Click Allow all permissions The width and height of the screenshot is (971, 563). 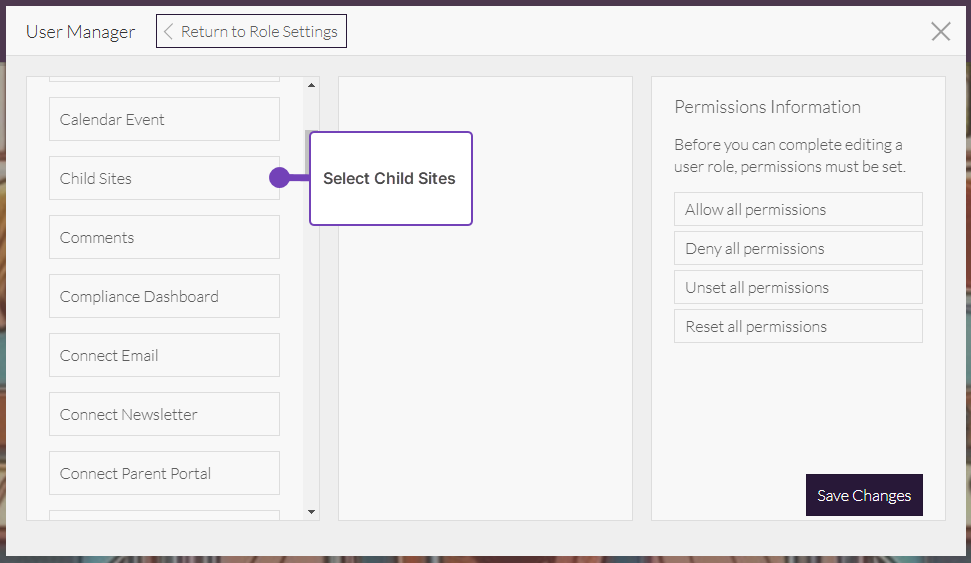point(797,209)
